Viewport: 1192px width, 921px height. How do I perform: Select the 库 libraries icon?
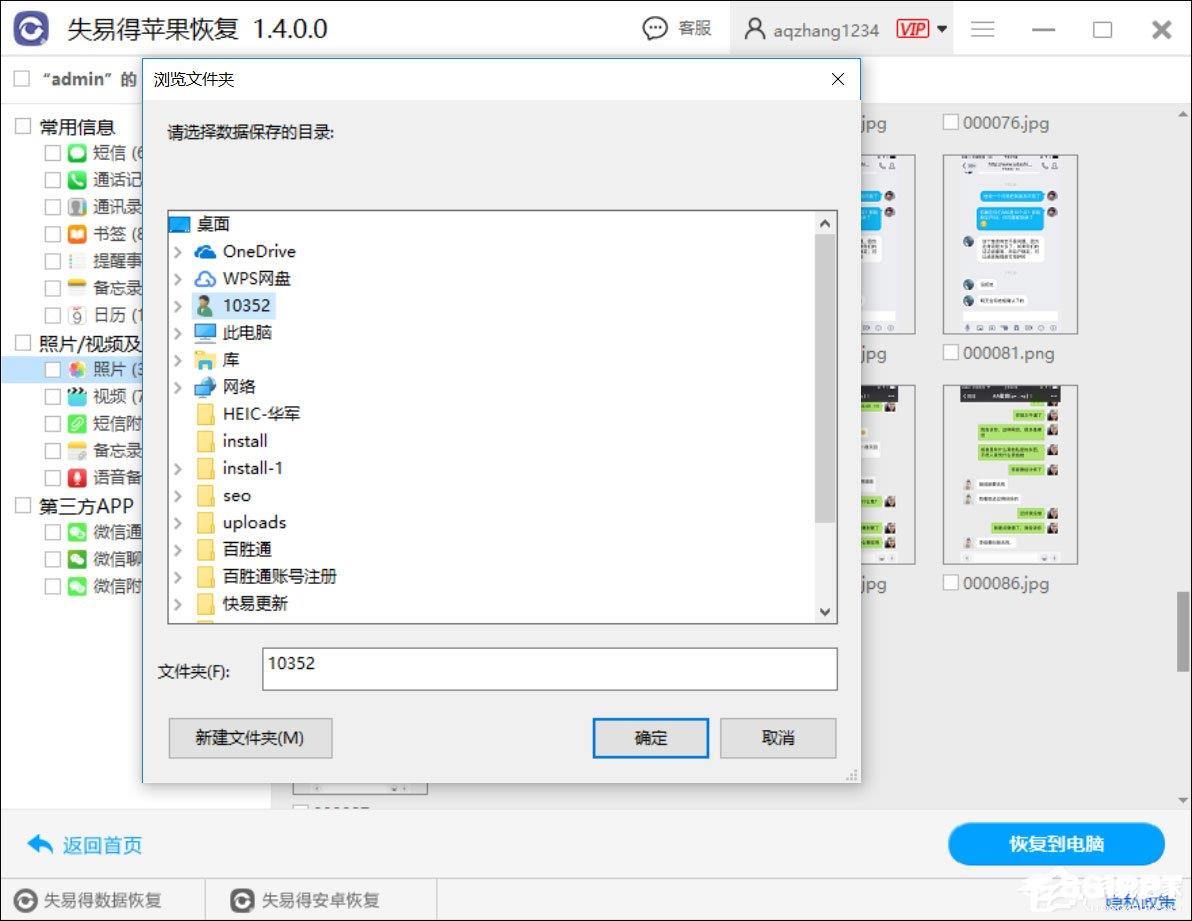(x=204, y=360)
